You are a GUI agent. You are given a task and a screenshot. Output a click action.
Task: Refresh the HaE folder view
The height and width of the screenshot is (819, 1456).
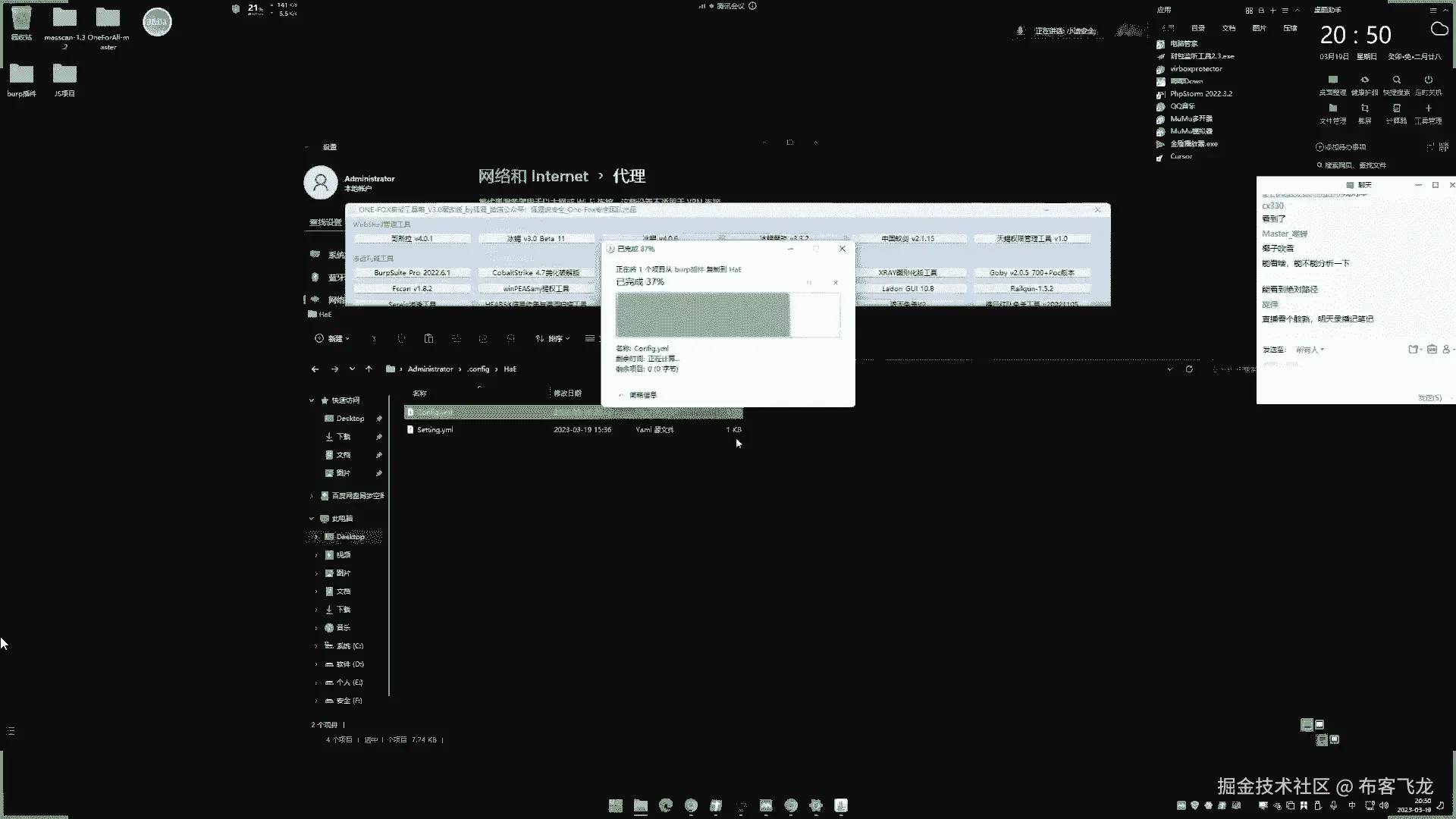[1189, 369]
